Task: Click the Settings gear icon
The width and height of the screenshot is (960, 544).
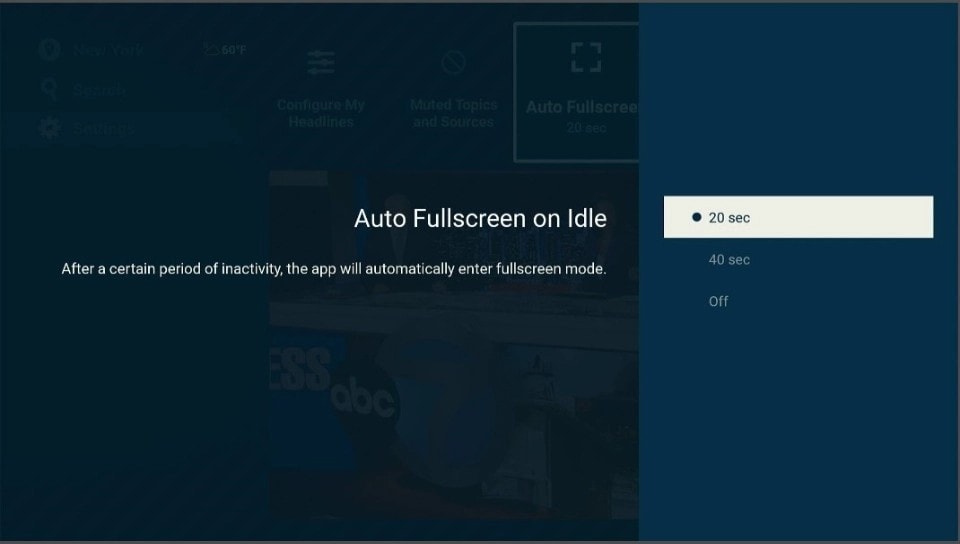Action: pos(50,129)
